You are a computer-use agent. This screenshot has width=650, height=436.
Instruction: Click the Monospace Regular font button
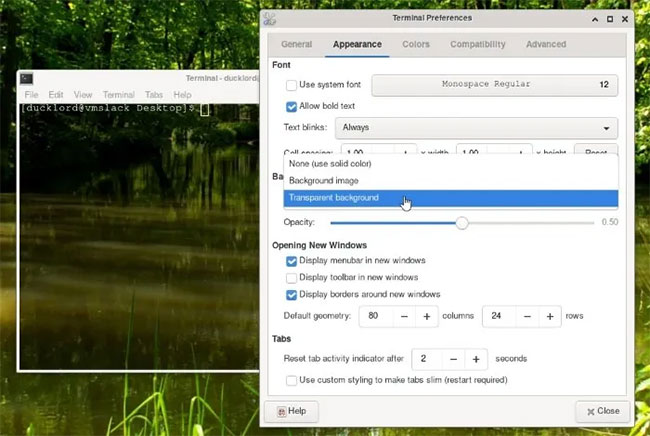tap(495, 85)
